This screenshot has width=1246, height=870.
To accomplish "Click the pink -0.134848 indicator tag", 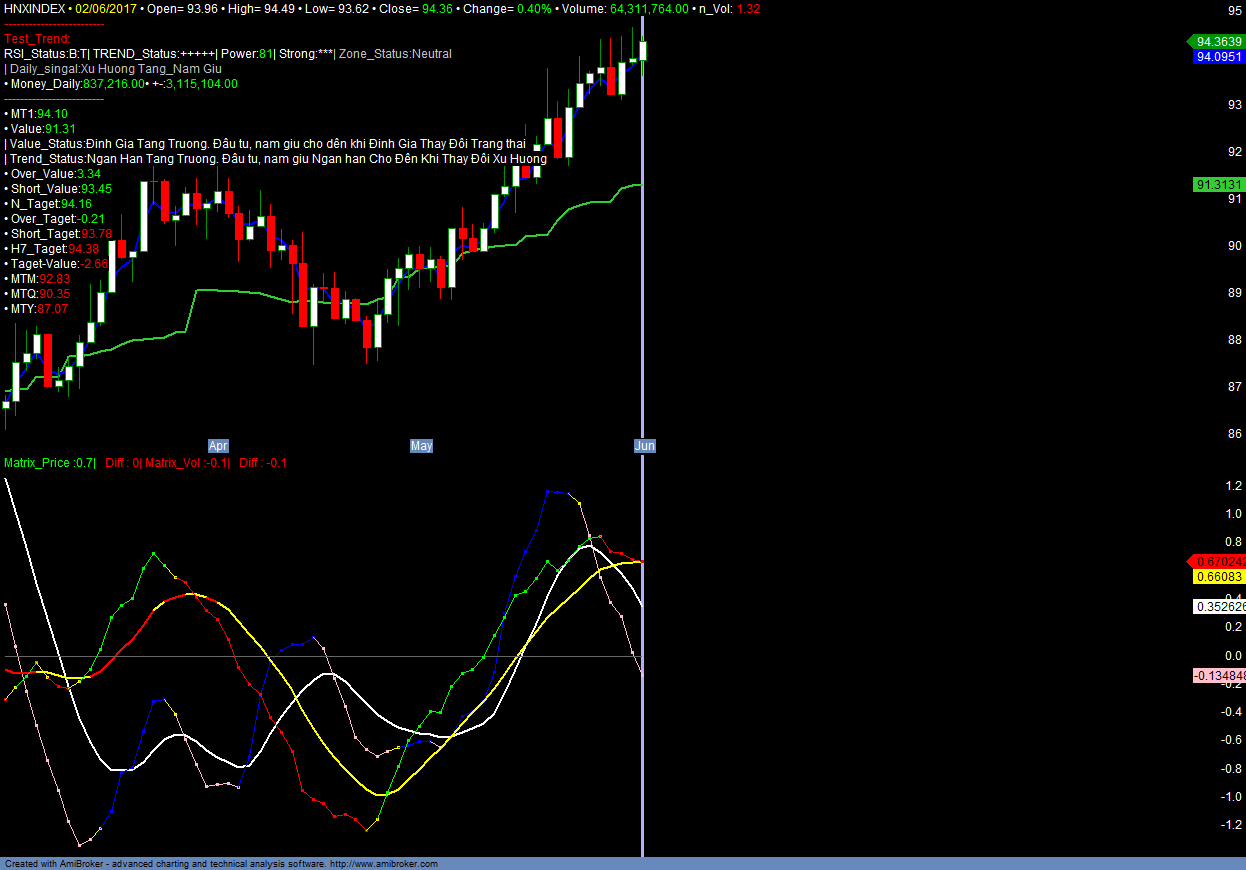I will tap(1218, 676).
